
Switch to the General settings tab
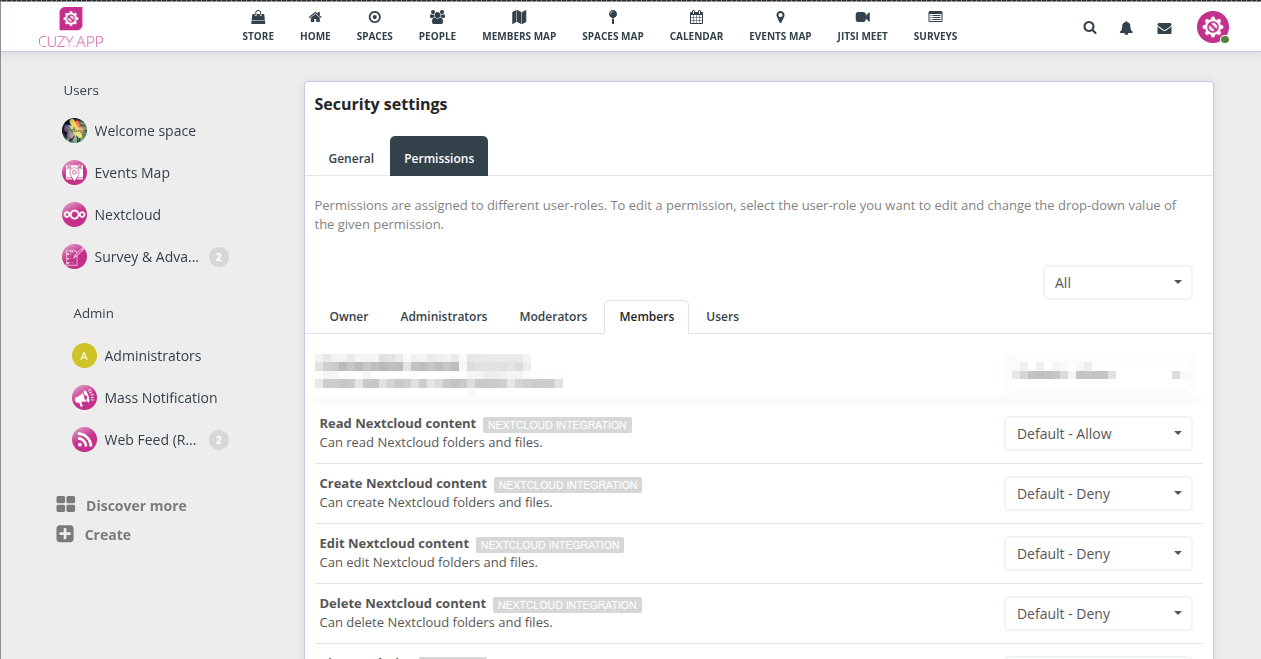point(351,158)
